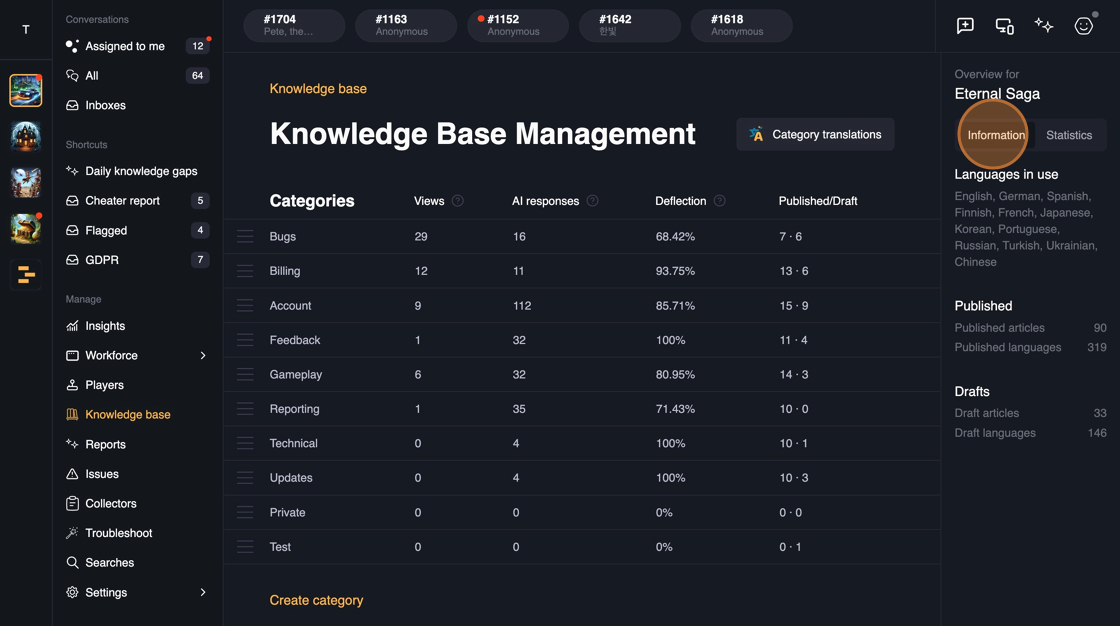This screenshot has height=626, width=1120.
Task: Expand the Workforce submenu chevron
Action: point(203,356)
